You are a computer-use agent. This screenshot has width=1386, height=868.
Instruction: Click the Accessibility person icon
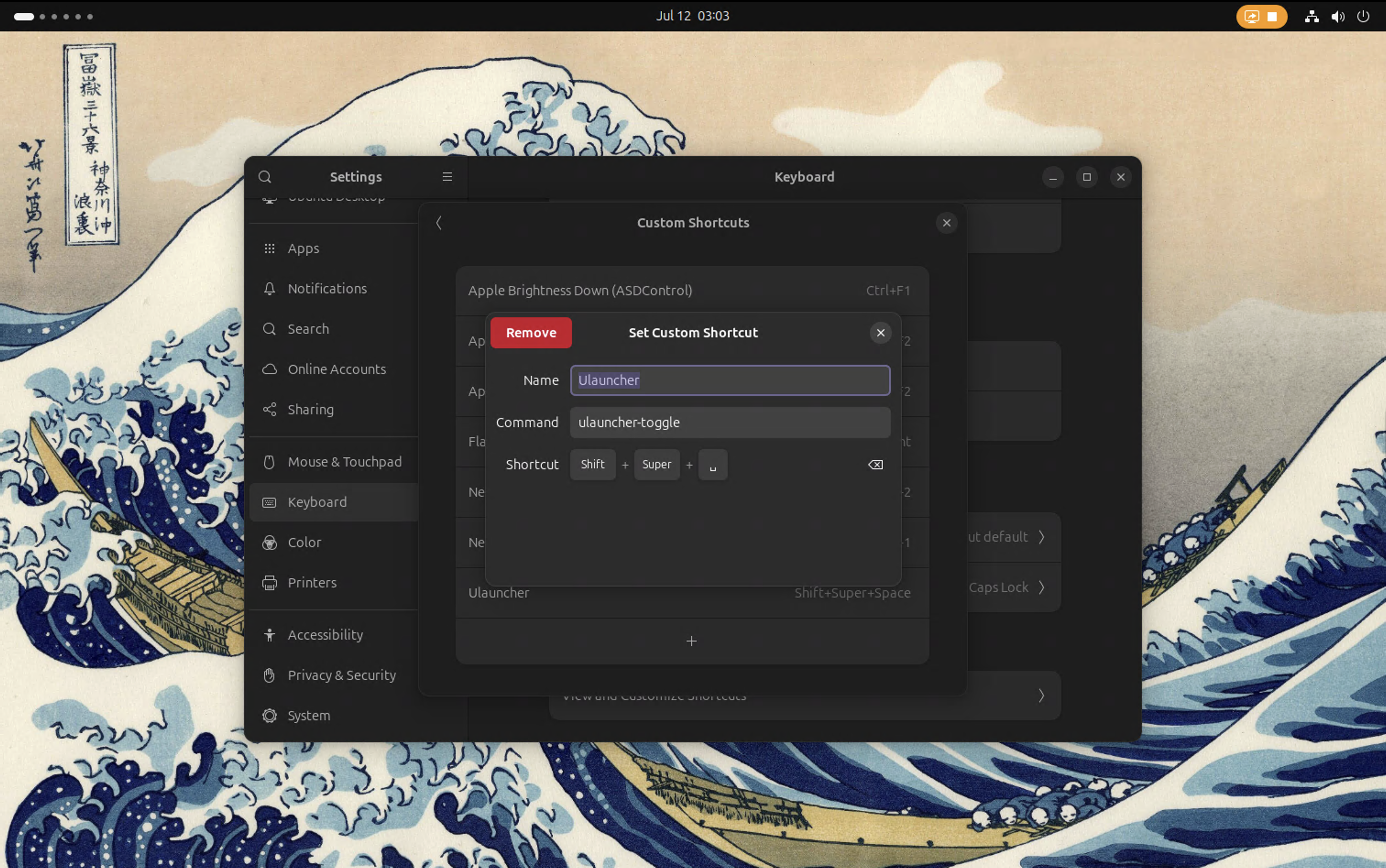pos(269,634)
